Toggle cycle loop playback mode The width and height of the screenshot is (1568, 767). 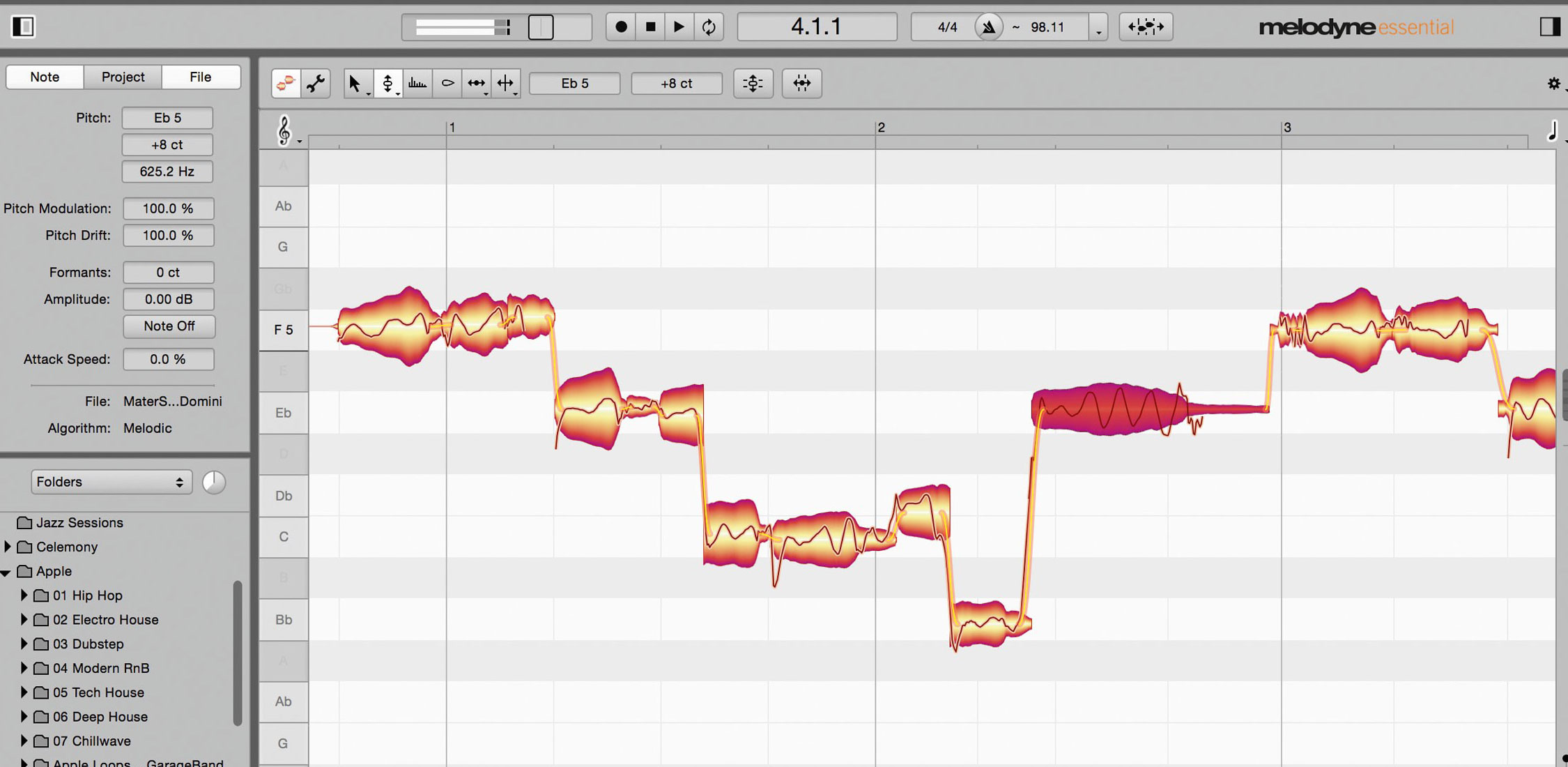pos(709,27)
